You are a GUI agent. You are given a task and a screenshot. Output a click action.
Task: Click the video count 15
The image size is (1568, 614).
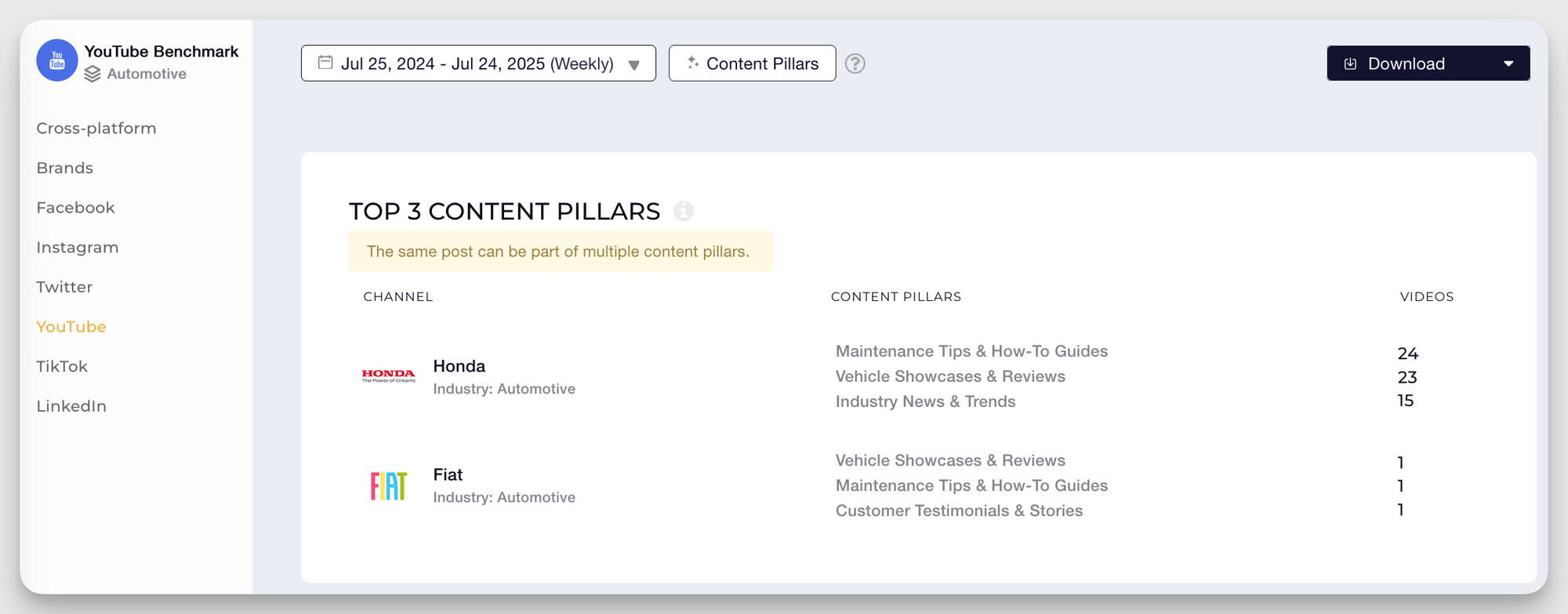coord(1406,401)
